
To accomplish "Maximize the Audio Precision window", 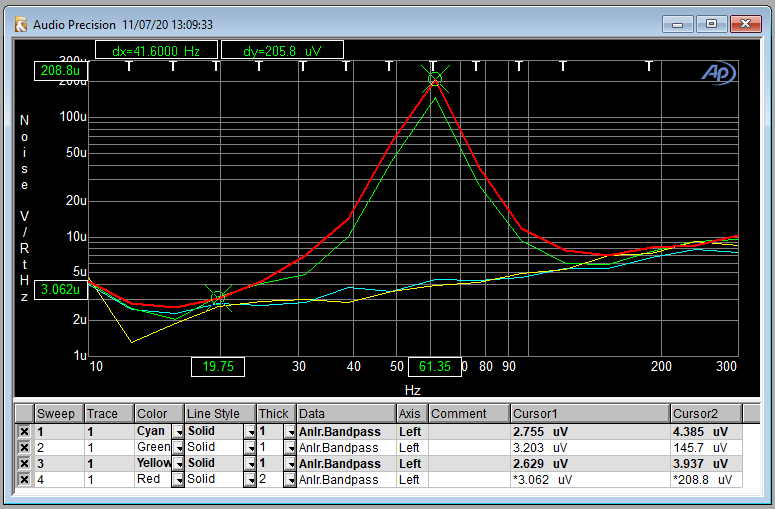I will (x=711, y=24).
